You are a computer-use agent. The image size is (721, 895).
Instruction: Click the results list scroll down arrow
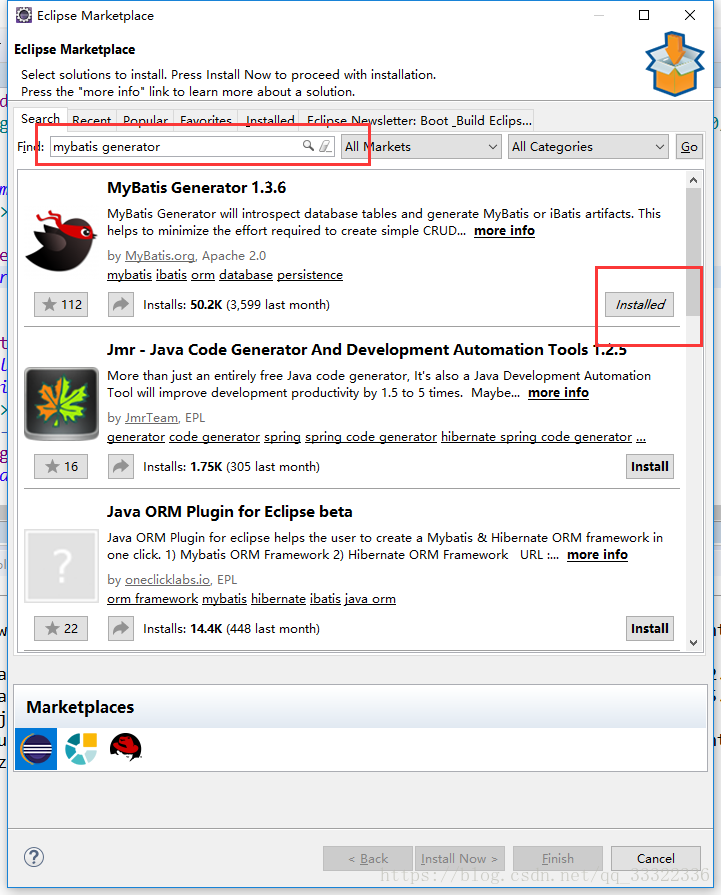tap(694, 643)
